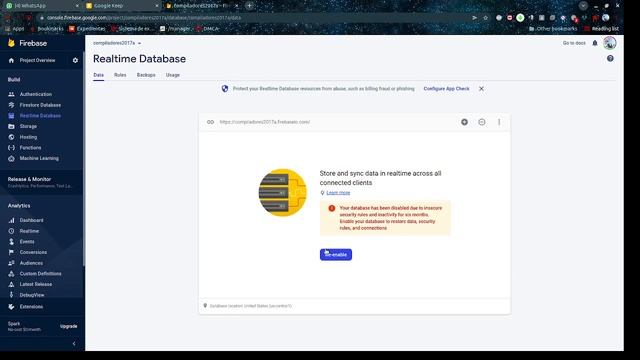Image resolution: width=640 pixels, height=360 pixels.
Task: Click the Re-enable button
Action: 336,255
